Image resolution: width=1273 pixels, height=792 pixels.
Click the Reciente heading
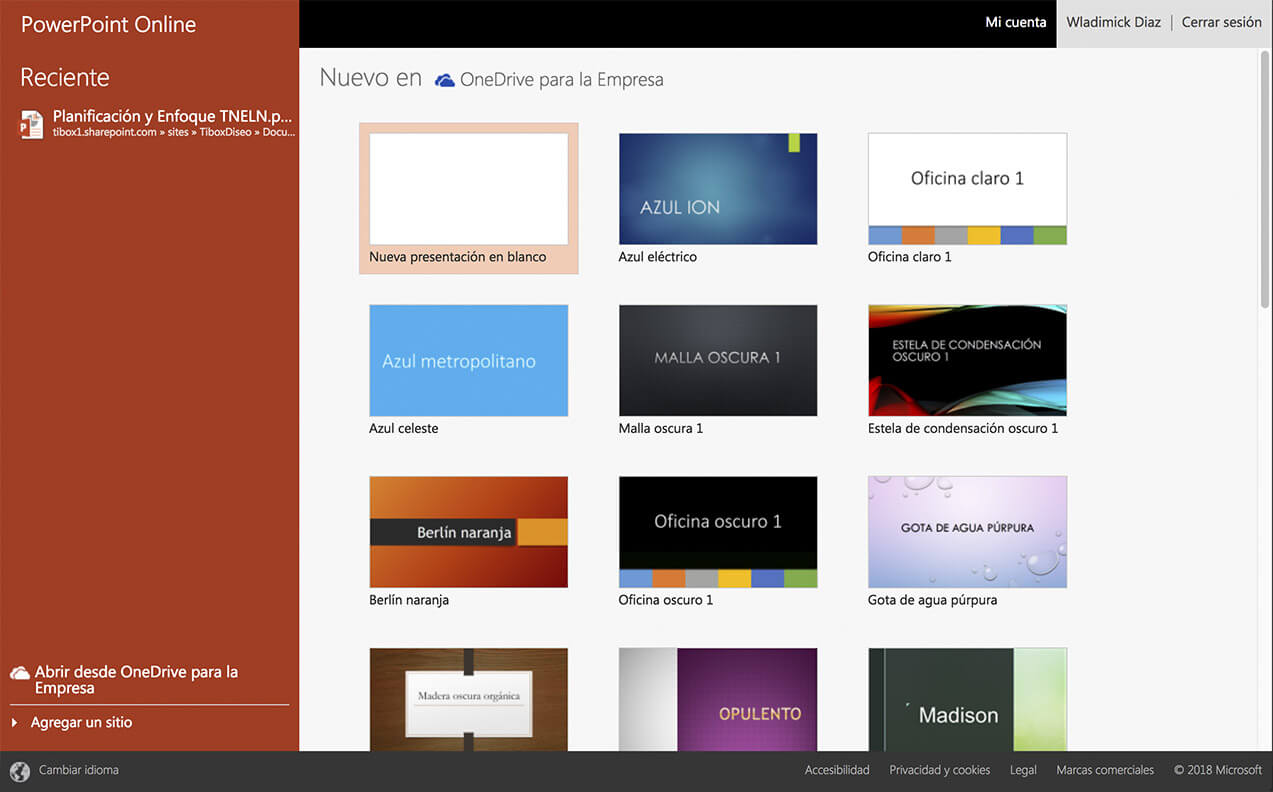65,77
